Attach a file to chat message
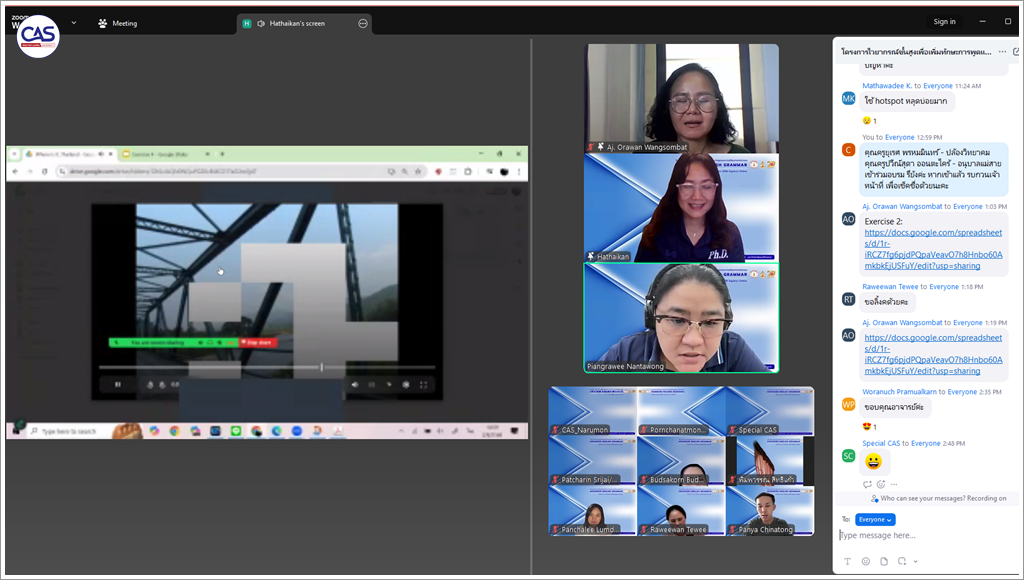This screenshot has width=1024, height=580. coord(883,561)
